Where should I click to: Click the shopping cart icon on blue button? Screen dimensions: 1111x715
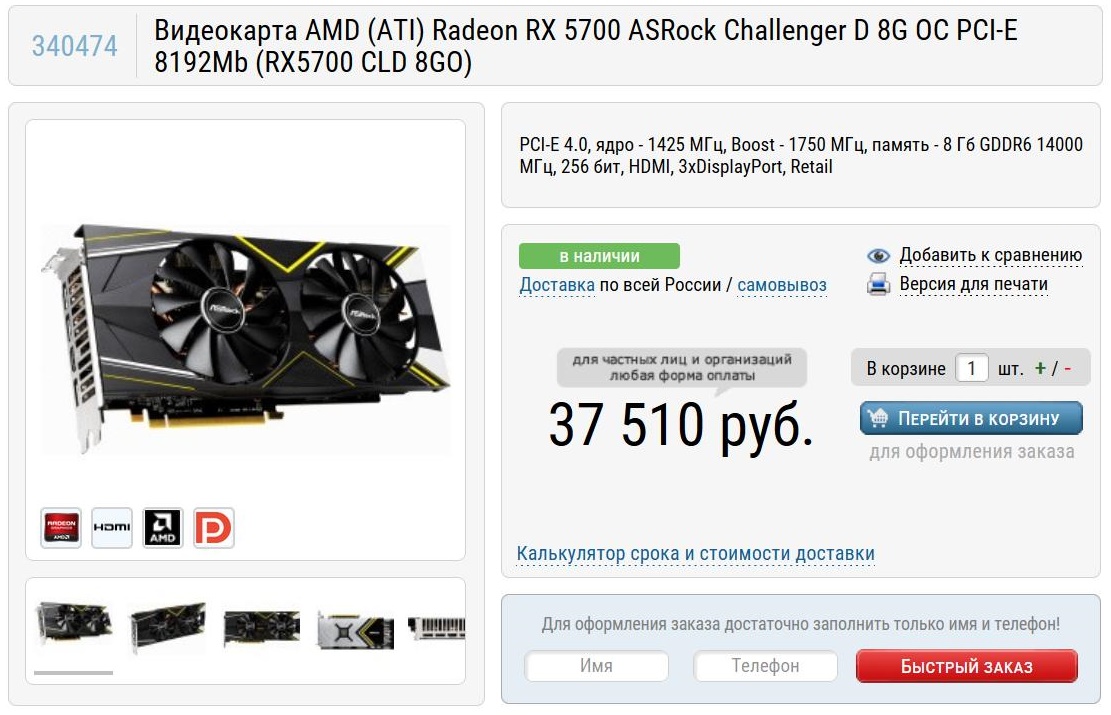point(878,418)
